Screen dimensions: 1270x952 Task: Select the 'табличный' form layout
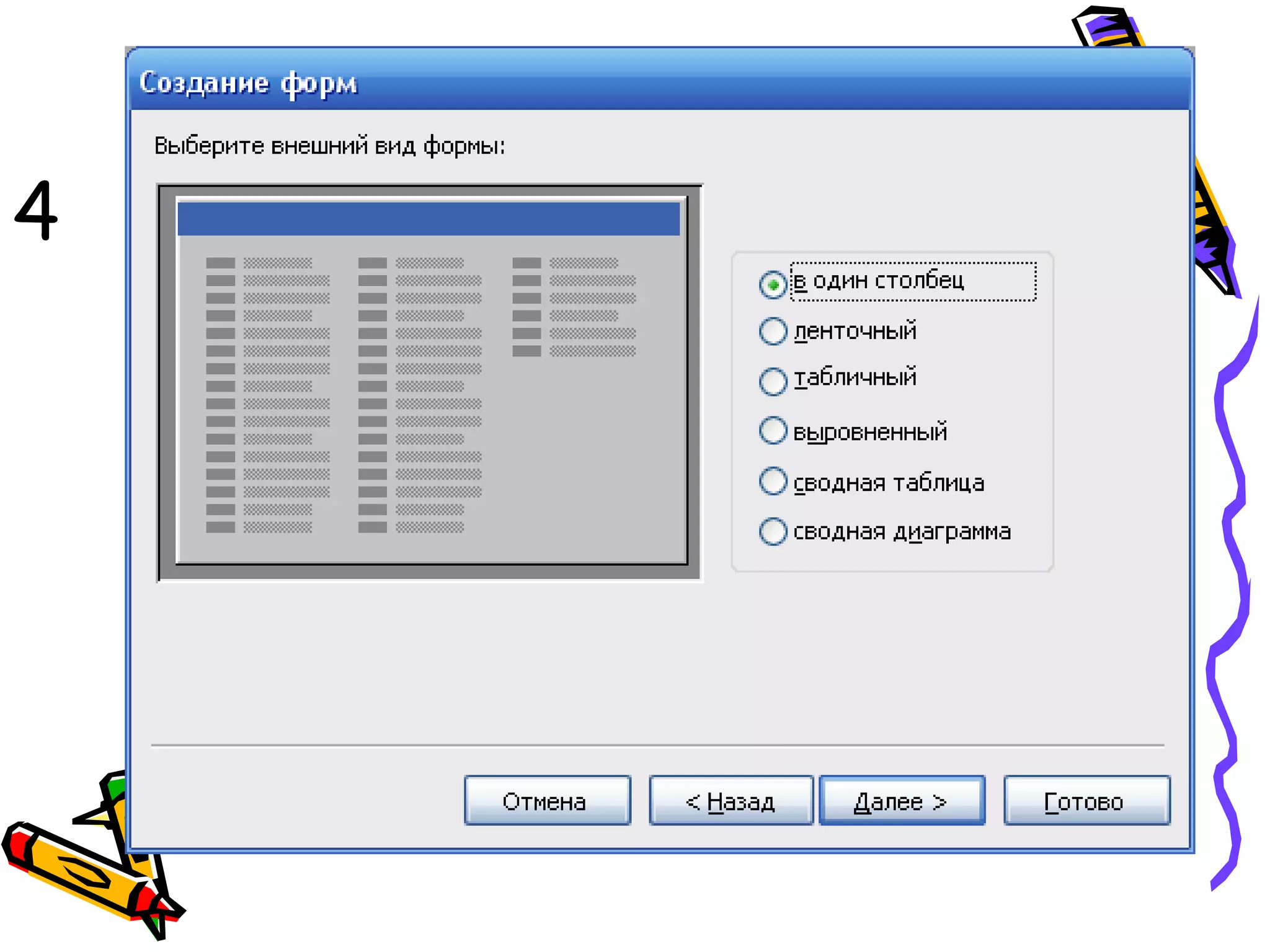click(773, 381)
